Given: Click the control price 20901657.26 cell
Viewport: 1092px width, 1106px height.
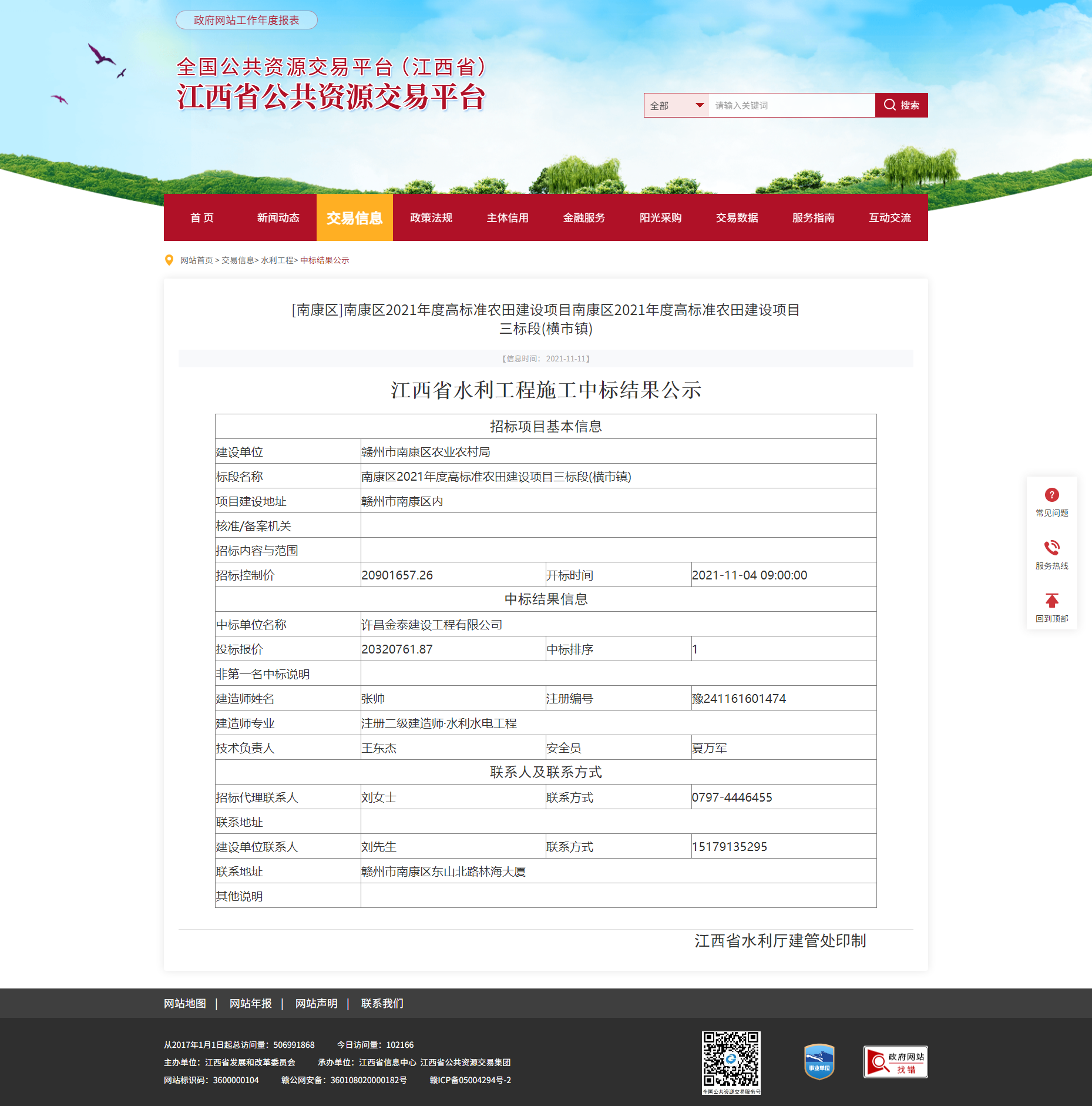Looking at the screenshot, I should (453, 575).
